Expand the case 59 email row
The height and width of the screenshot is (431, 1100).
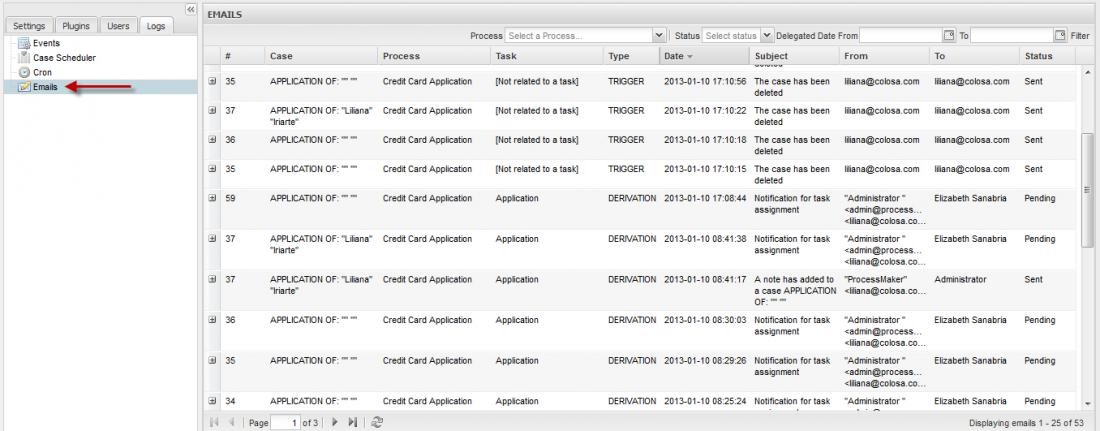pos(212,198)
